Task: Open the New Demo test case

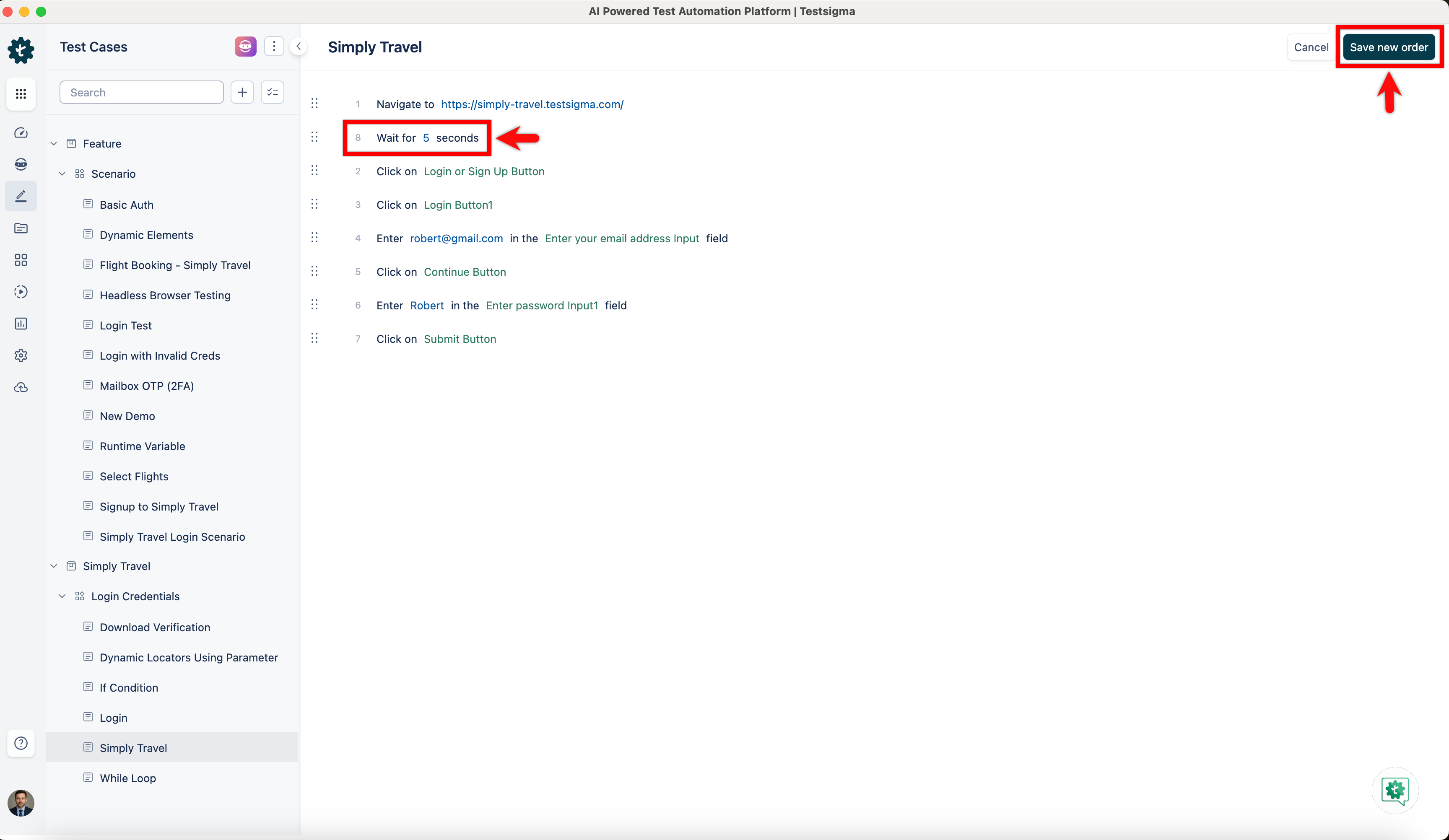Action: [127, 416]
